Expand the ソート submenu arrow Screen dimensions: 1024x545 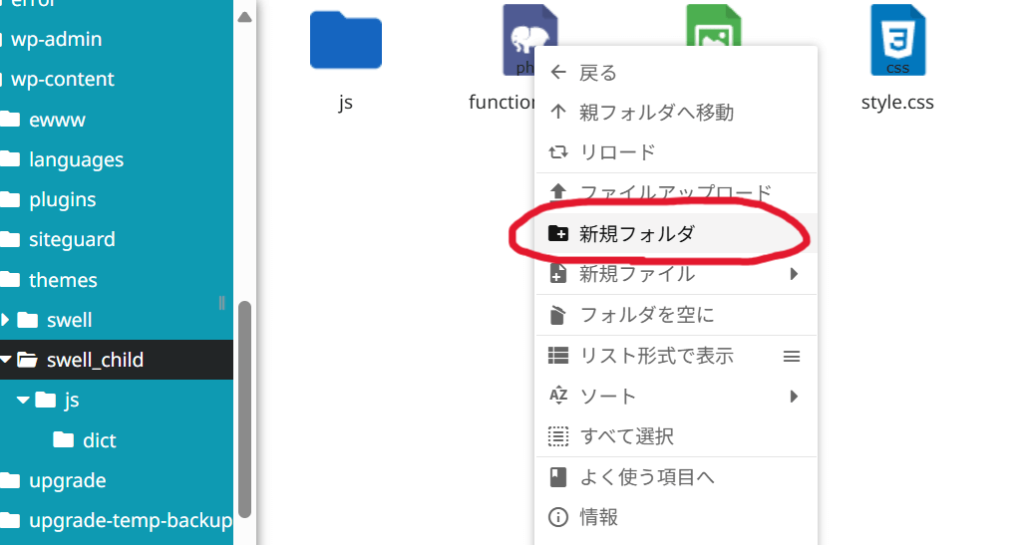(x=794, y=397)
